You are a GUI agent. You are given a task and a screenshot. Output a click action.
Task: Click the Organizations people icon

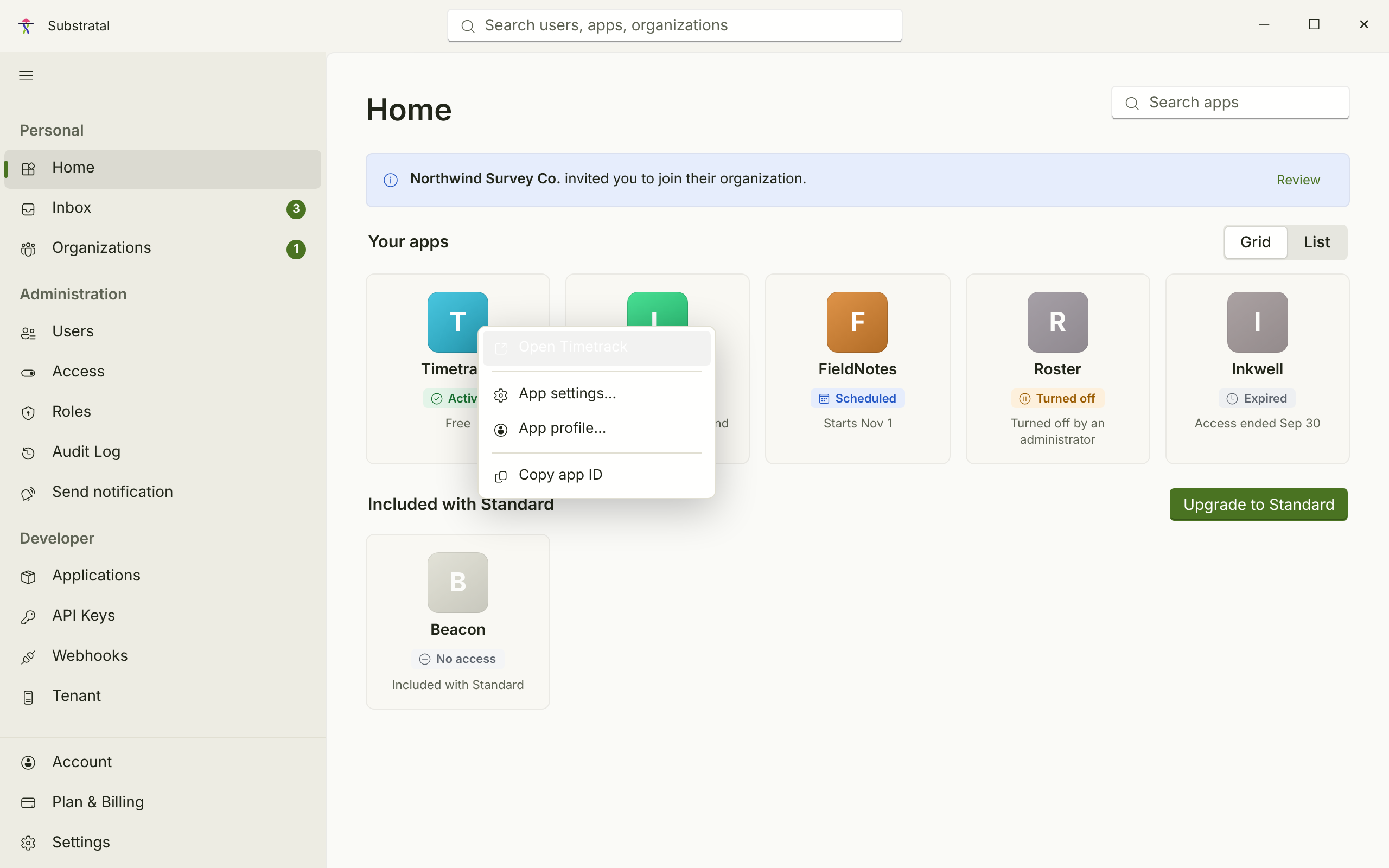28,249
